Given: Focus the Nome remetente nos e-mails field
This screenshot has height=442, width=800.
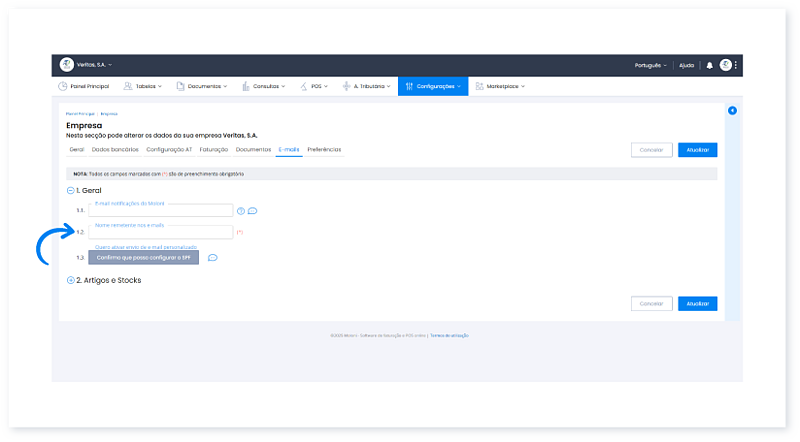Looking at the screenshot, I should pos(160,232).
